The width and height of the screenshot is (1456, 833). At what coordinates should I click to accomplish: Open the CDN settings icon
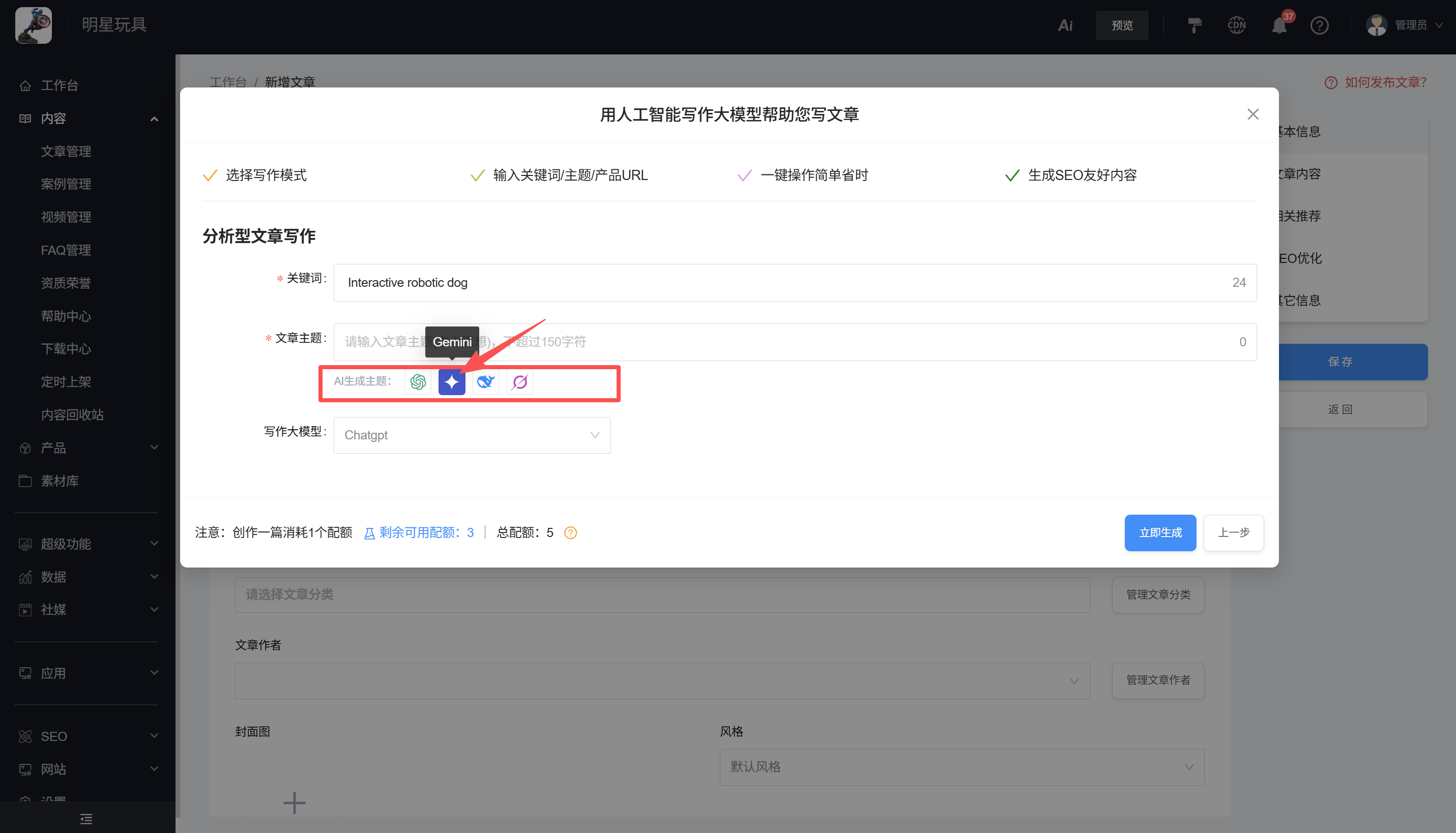pyautogui.click(x=1236, y=24)
